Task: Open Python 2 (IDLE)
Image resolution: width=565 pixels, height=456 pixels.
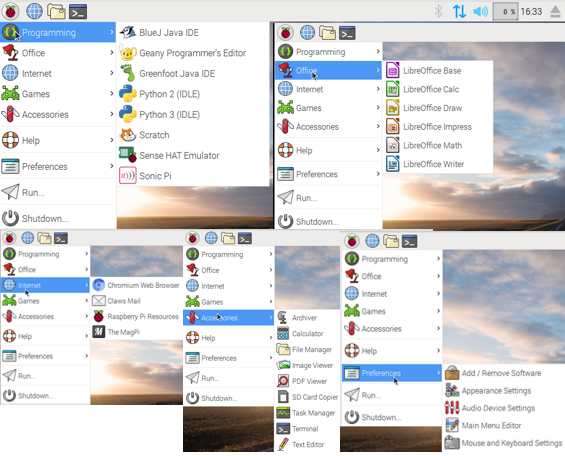Action: click(193, 94)
